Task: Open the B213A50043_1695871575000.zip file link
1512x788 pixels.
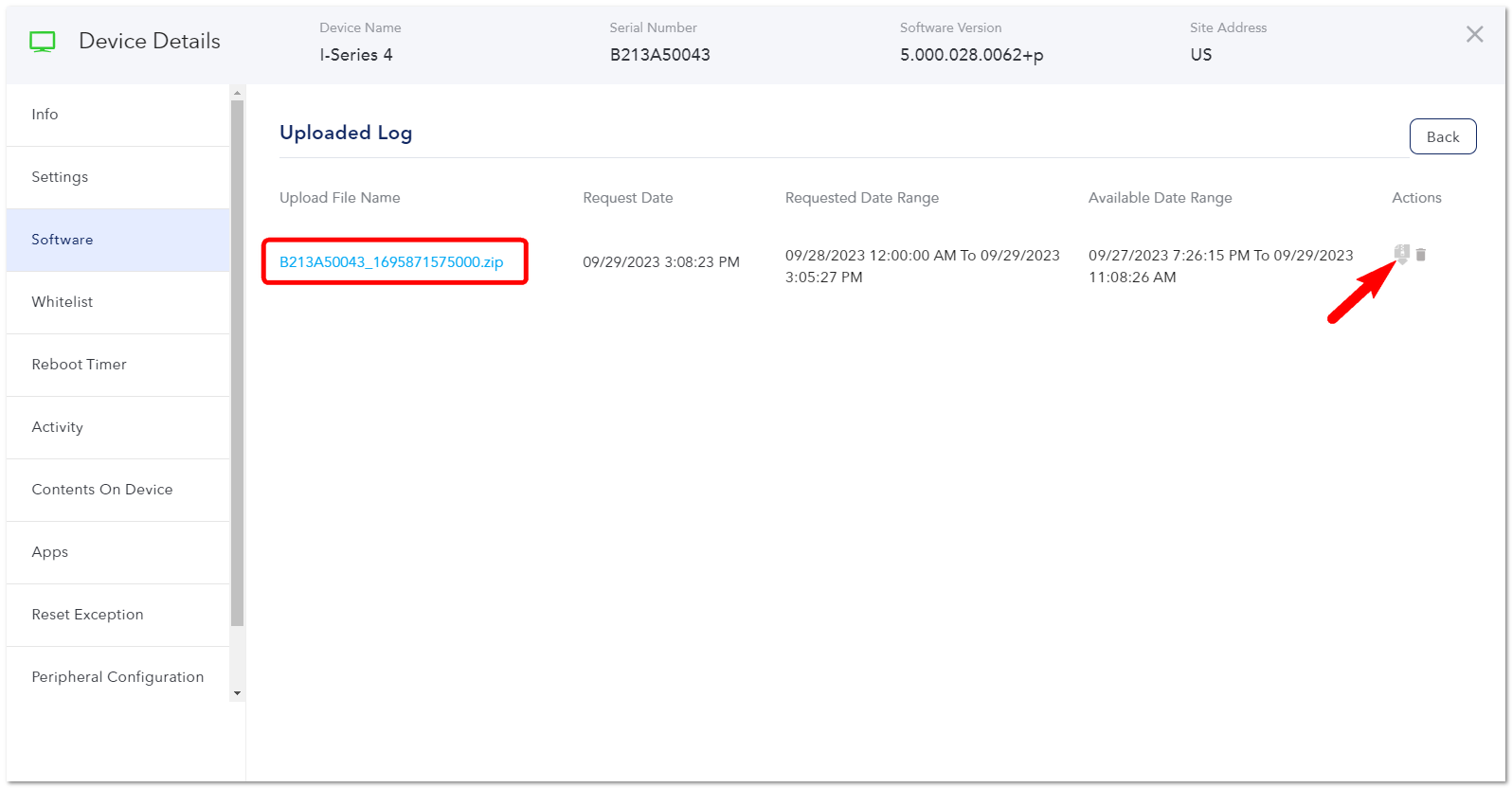Action: (391, 262)
